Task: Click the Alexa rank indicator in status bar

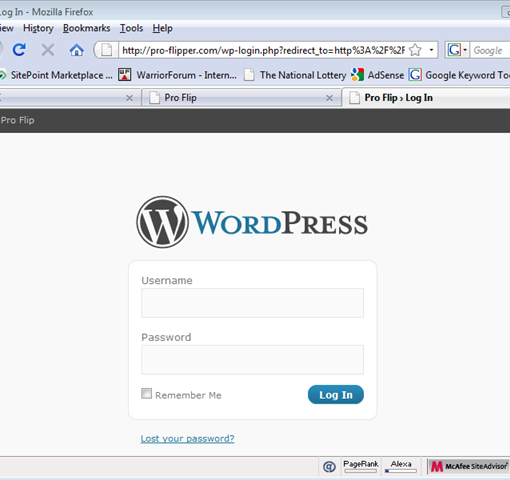Action: tap(401, 466)
